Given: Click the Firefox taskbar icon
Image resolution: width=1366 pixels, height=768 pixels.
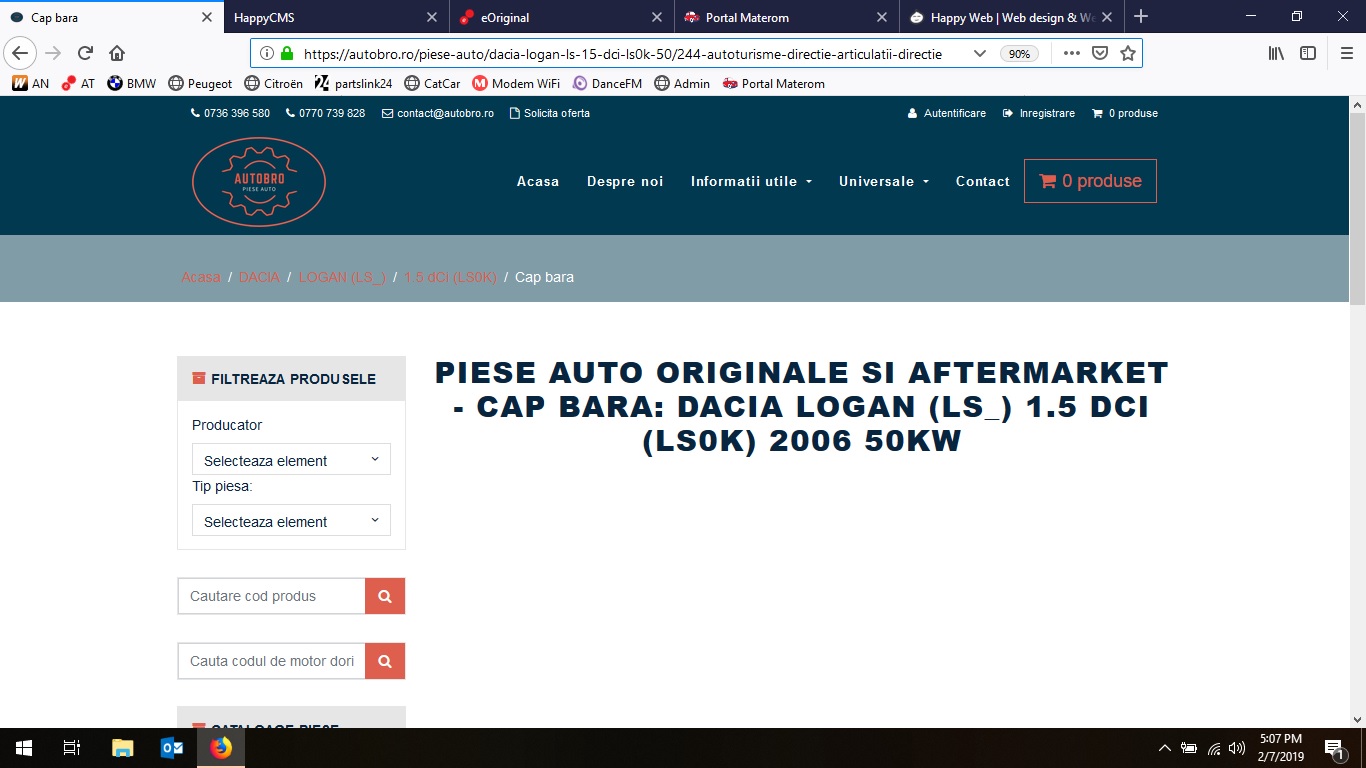Looking at the screenshot, I should pyautogui.click(x=221, y=748).
